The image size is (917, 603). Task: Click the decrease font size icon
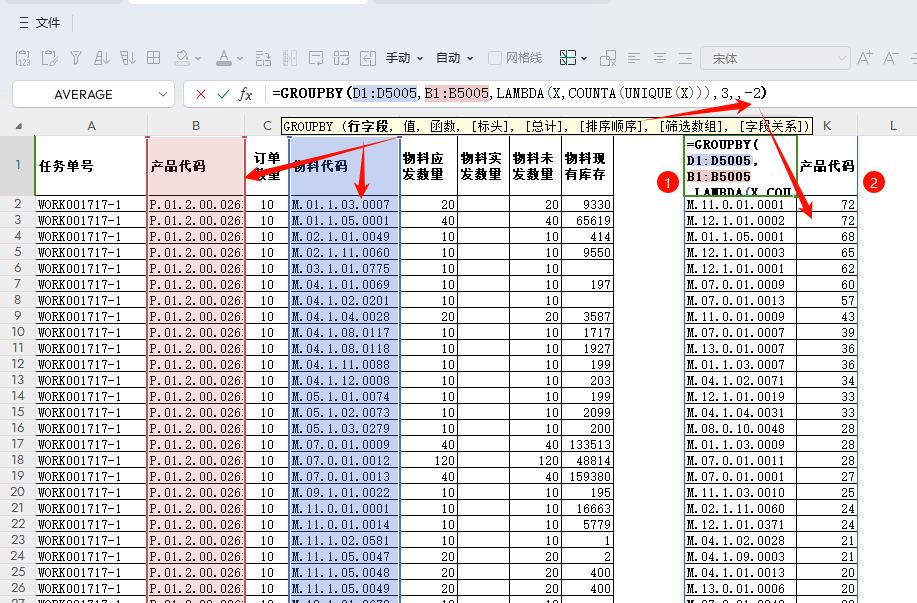point(891,58)
